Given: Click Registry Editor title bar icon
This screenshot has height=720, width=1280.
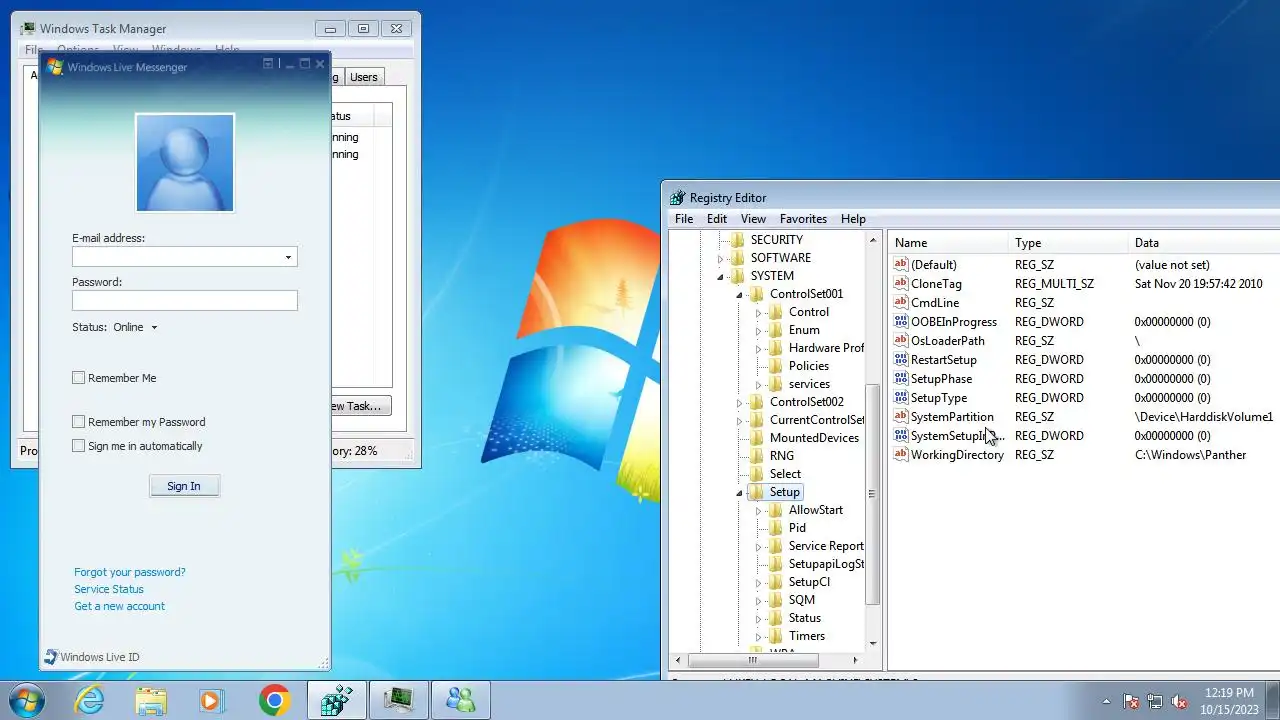Looking at the screenshot, I should click(677, 198).
